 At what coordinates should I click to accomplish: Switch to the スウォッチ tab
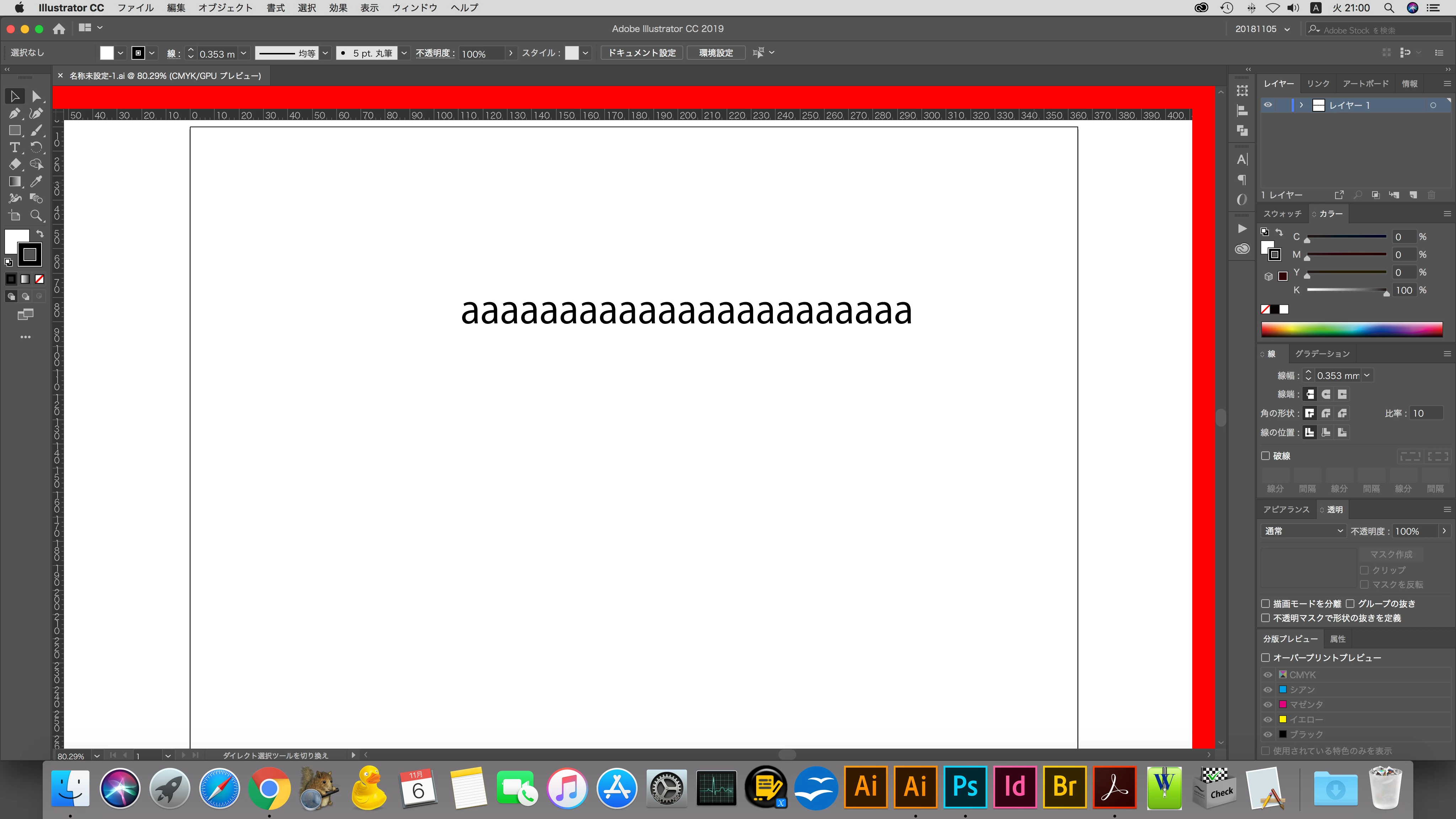pos(1282,214)
